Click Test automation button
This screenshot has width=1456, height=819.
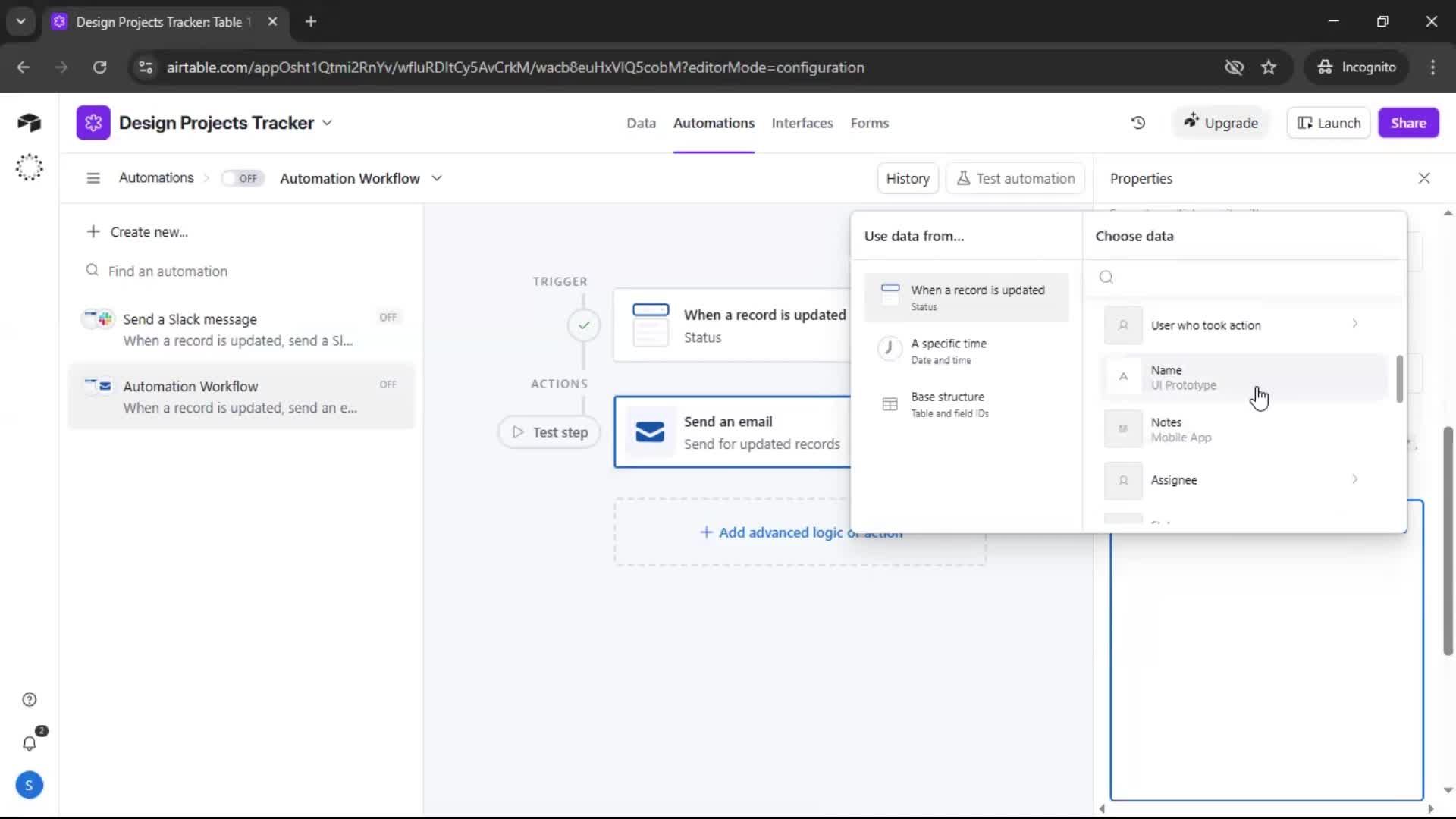tap(1015, 178)
